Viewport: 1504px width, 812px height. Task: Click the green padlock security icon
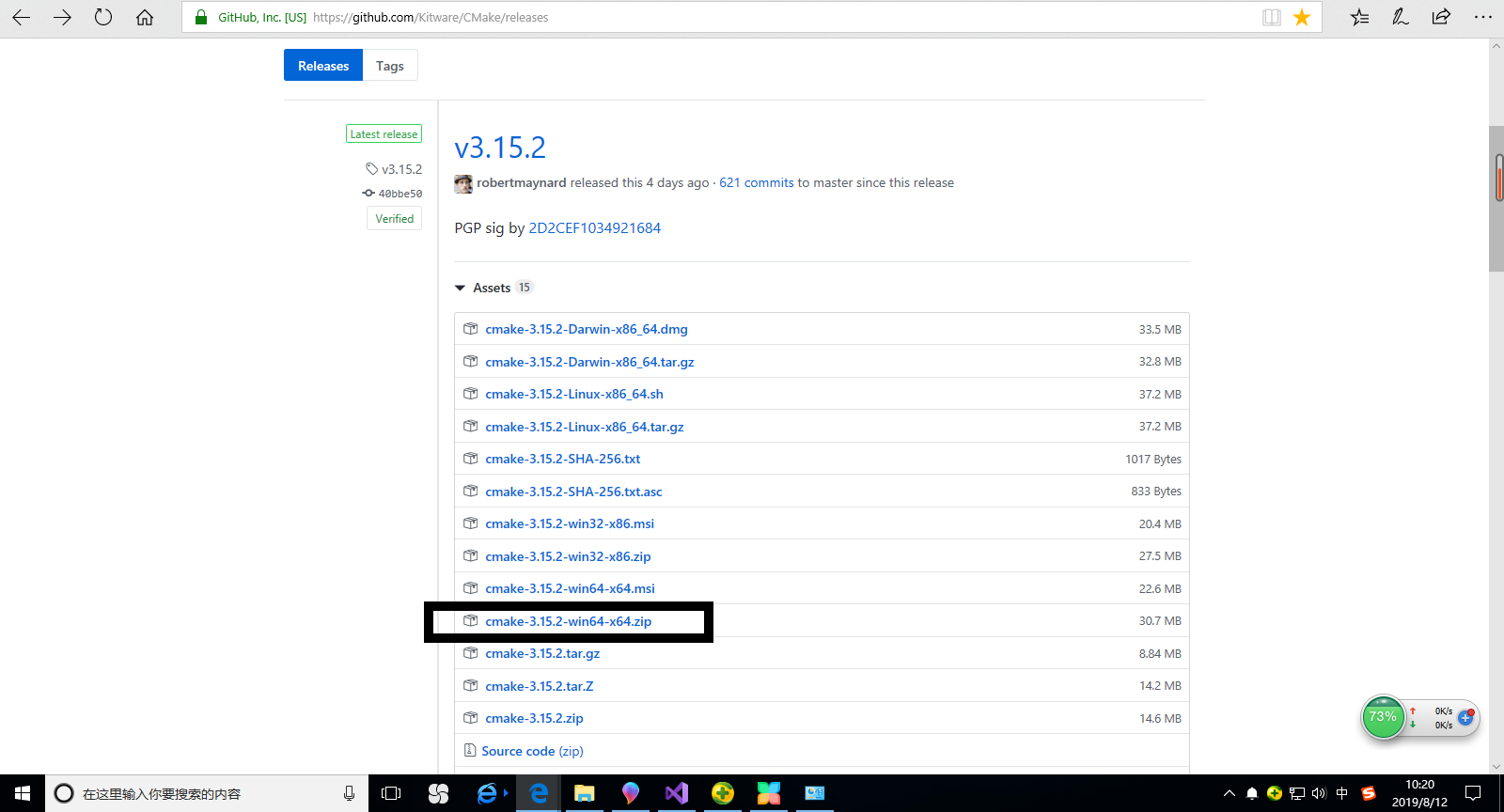[x=200, y=17]
